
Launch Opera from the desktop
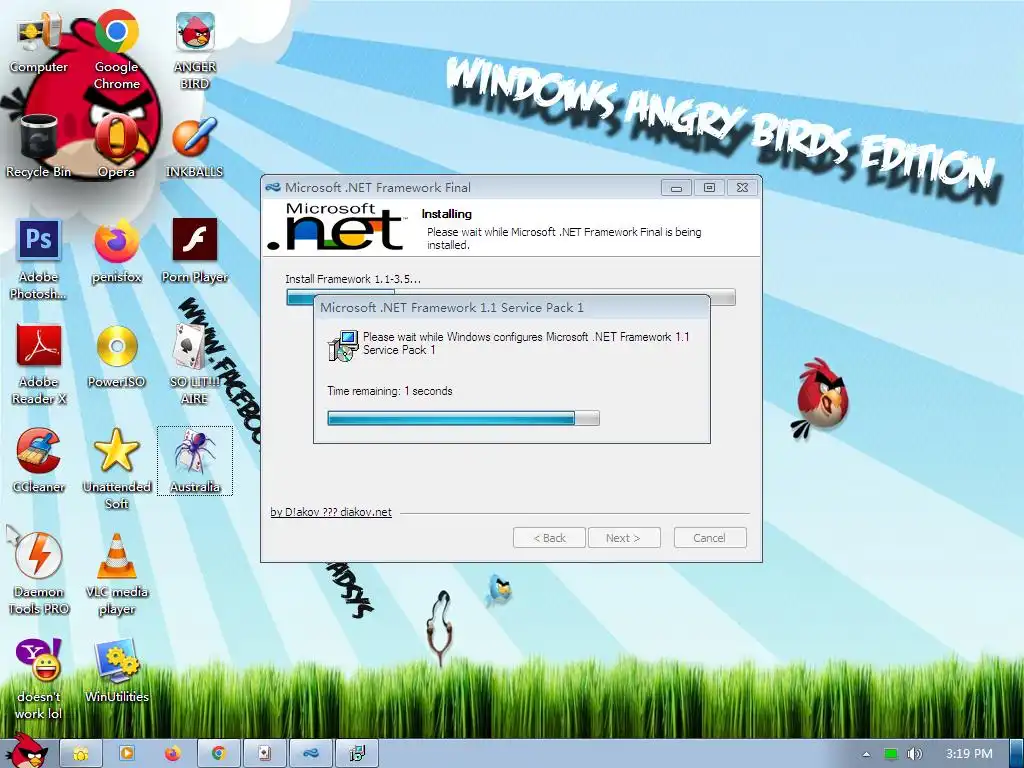[x=116, y=147]
